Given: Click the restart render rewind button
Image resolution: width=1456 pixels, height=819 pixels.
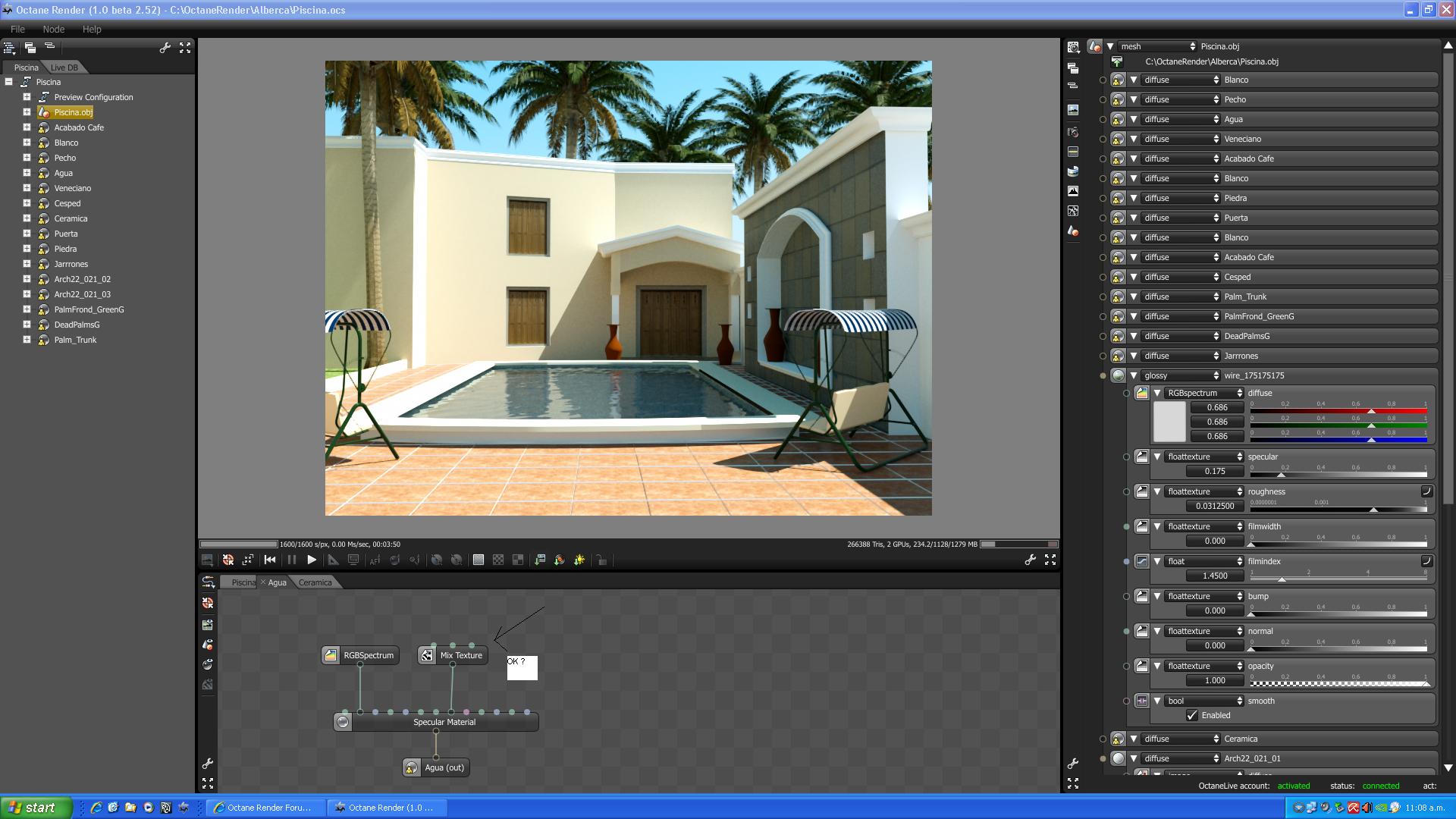Looking at the screenshot, I should pos(270,560).
